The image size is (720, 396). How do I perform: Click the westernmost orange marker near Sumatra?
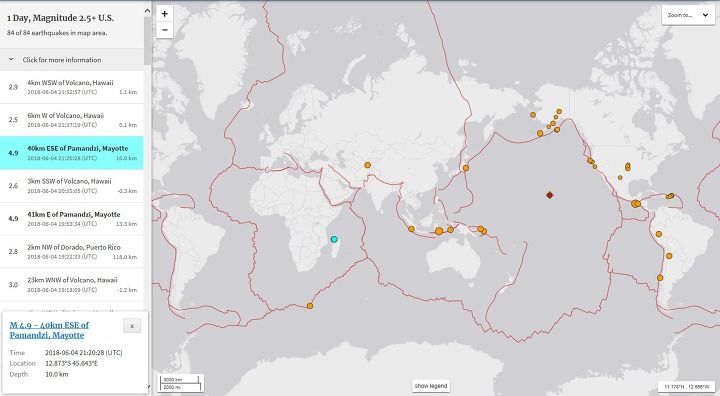click(411, 229)
